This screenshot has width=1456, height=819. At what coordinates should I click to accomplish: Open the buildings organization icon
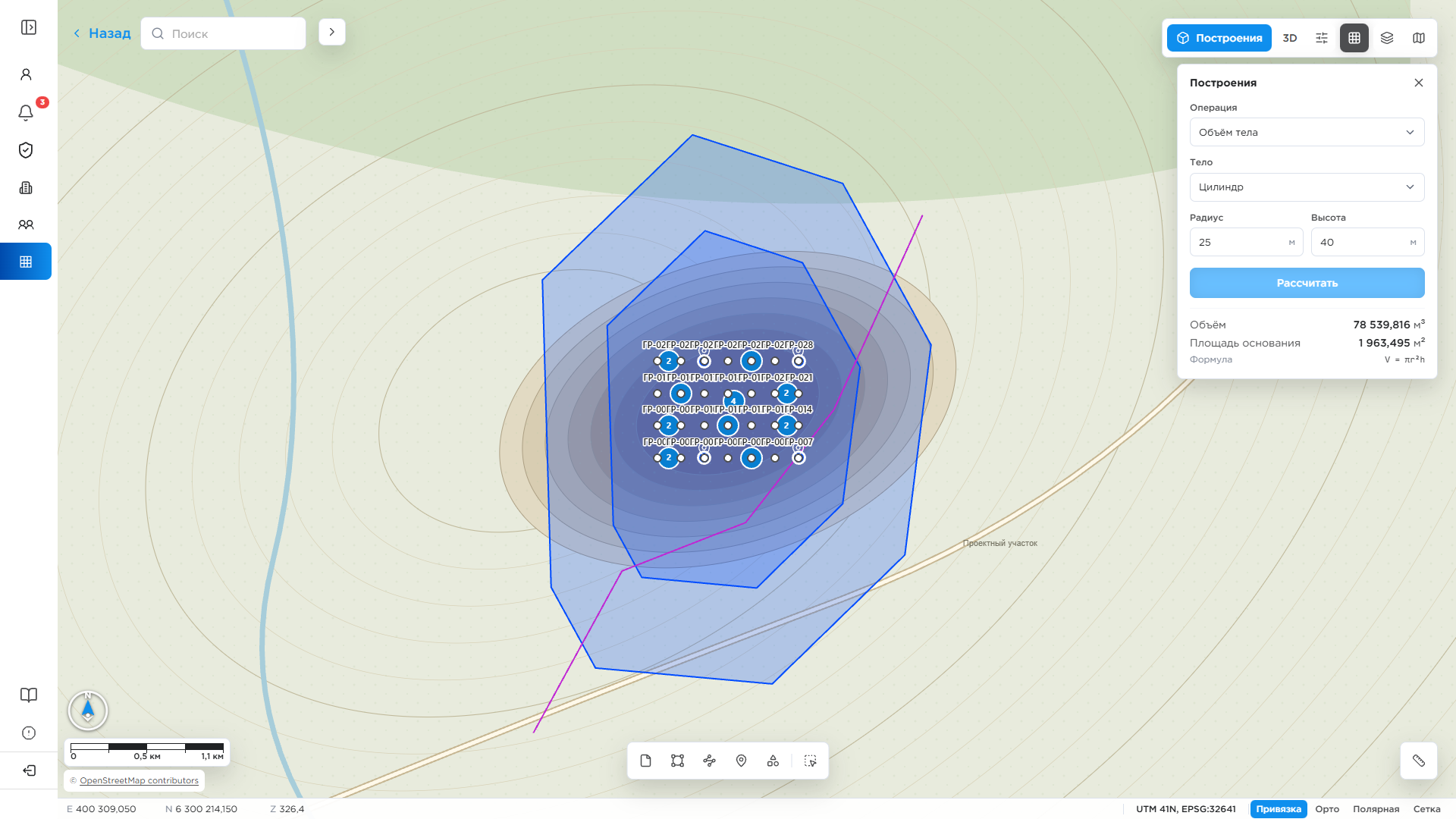26,187
